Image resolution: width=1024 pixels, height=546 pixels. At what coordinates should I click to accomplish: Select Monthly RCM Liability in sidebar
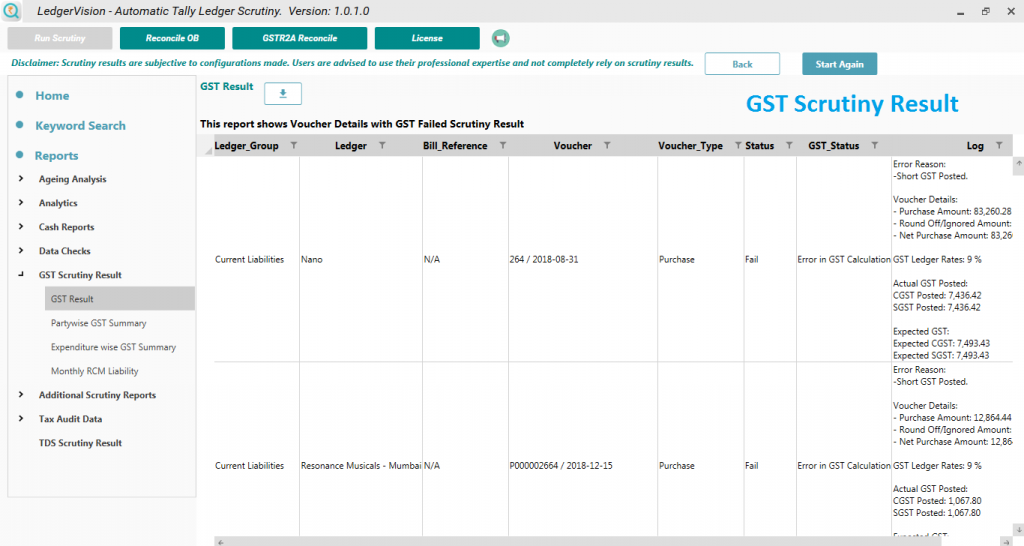point(95,371)
